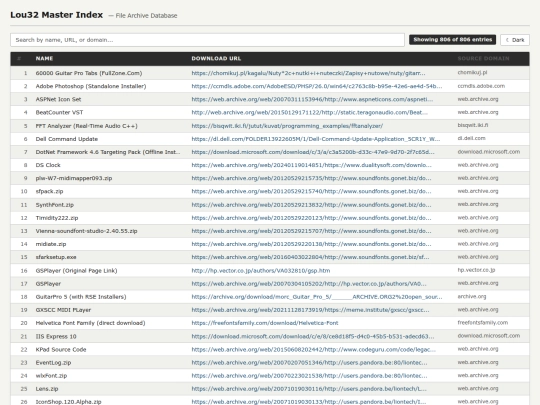This screenshot has width=540, height=405.
Task: Select the '60000 Guitar Pro Tabs (FullZone.Com)' name
Action: point(89,73)
